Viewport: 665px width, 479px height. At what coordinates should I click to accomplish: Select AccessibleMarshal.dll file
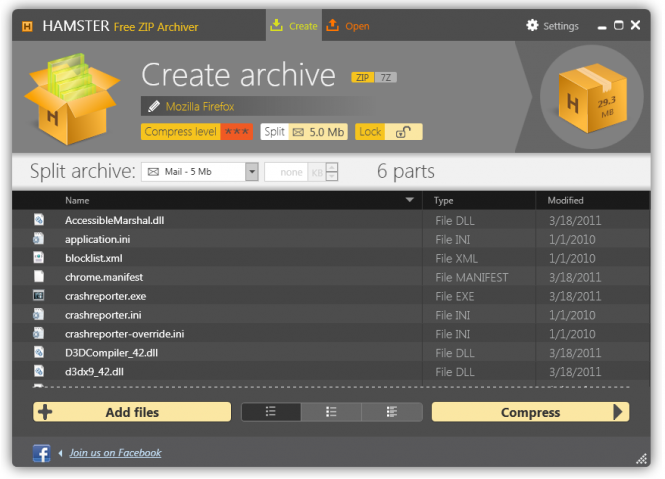(x=331, y=221)
